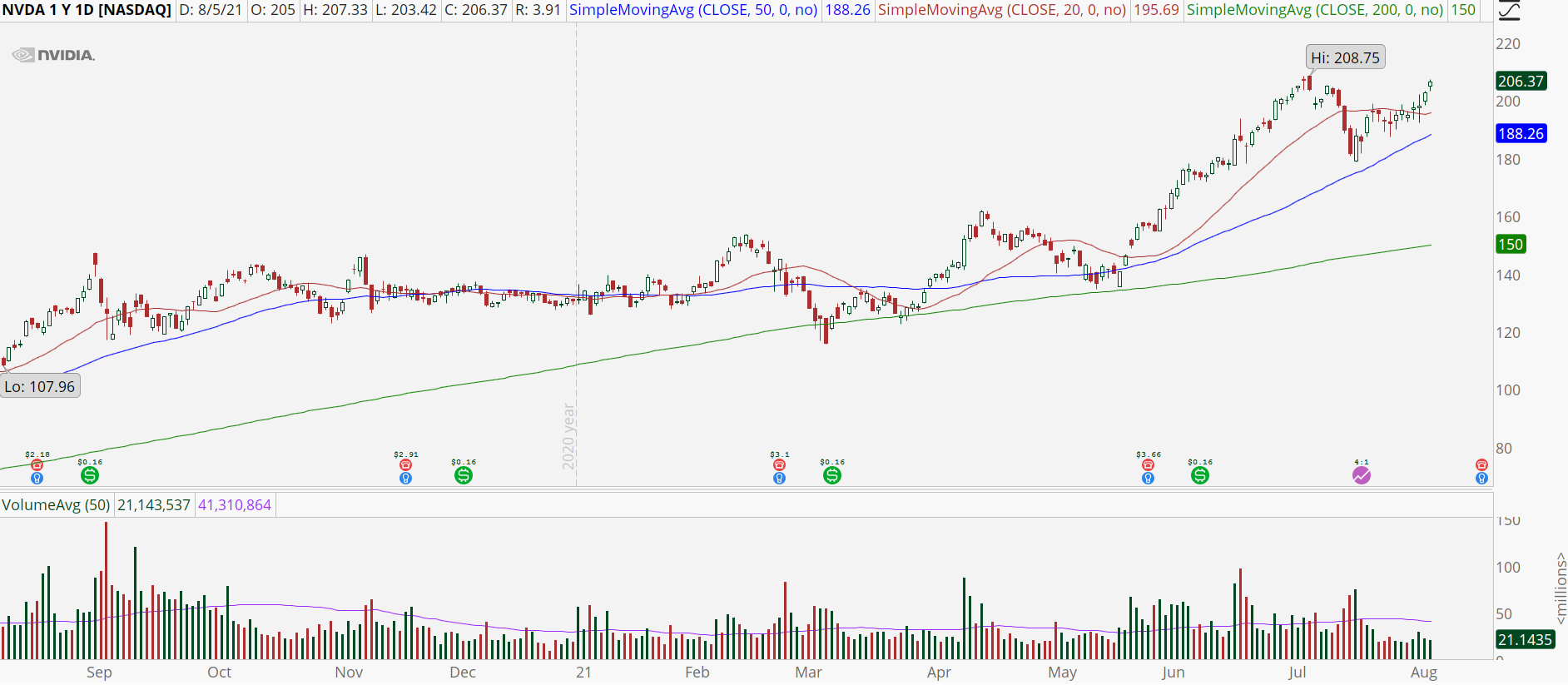The image size is (1568, 685).
Task: Click the SimpleMovingAvg (CLOSE, 20, 0, no) study label
Action: coord(1002,10)
